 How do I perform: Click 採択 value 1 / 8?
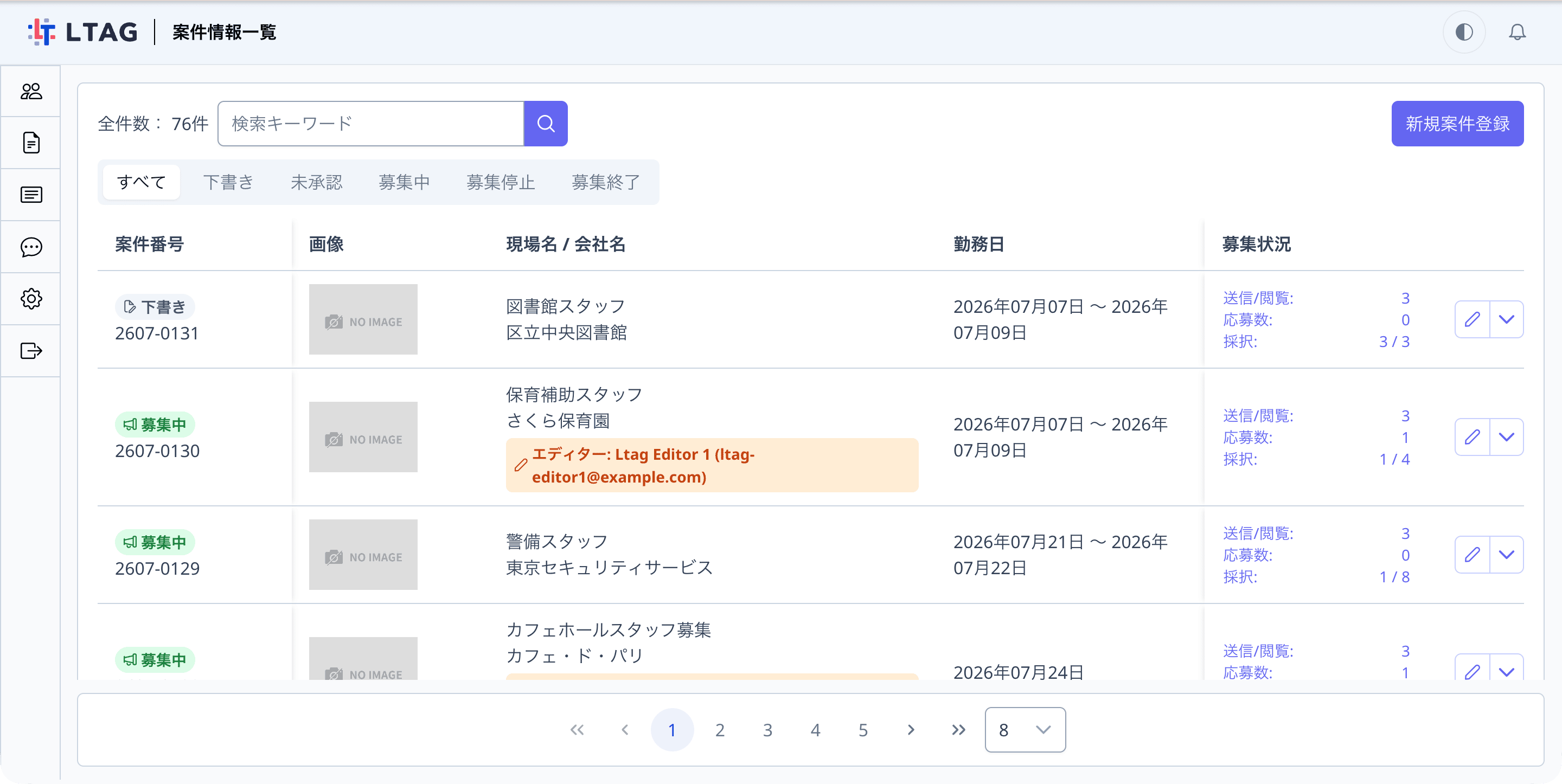tap(1393, 577)
